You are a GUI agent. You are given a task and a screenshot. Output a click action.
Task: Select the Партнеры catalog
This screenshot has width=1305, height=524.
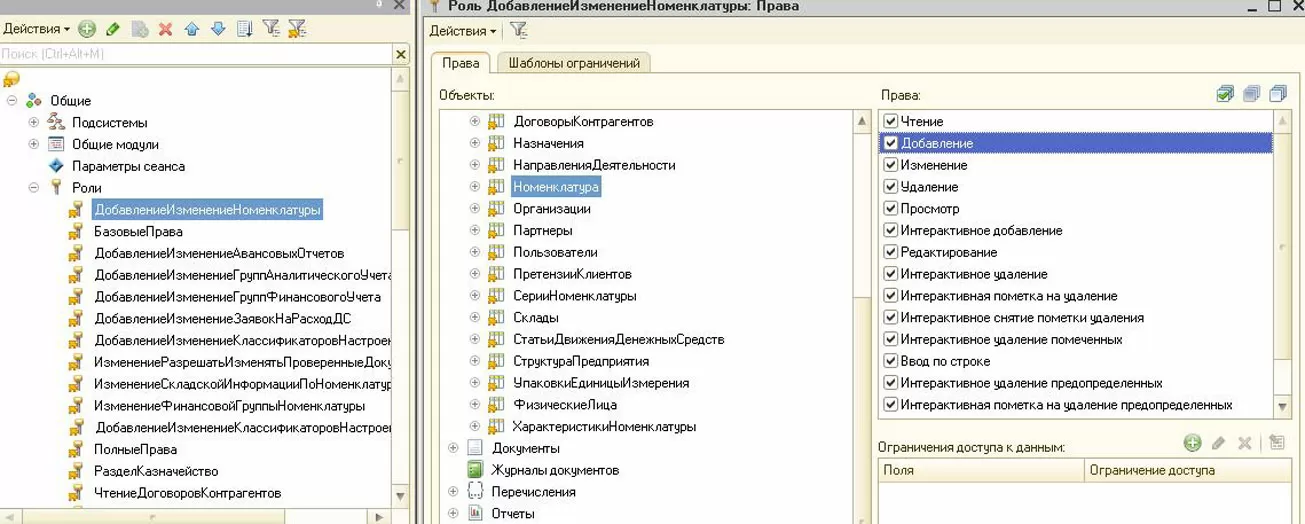543,231
